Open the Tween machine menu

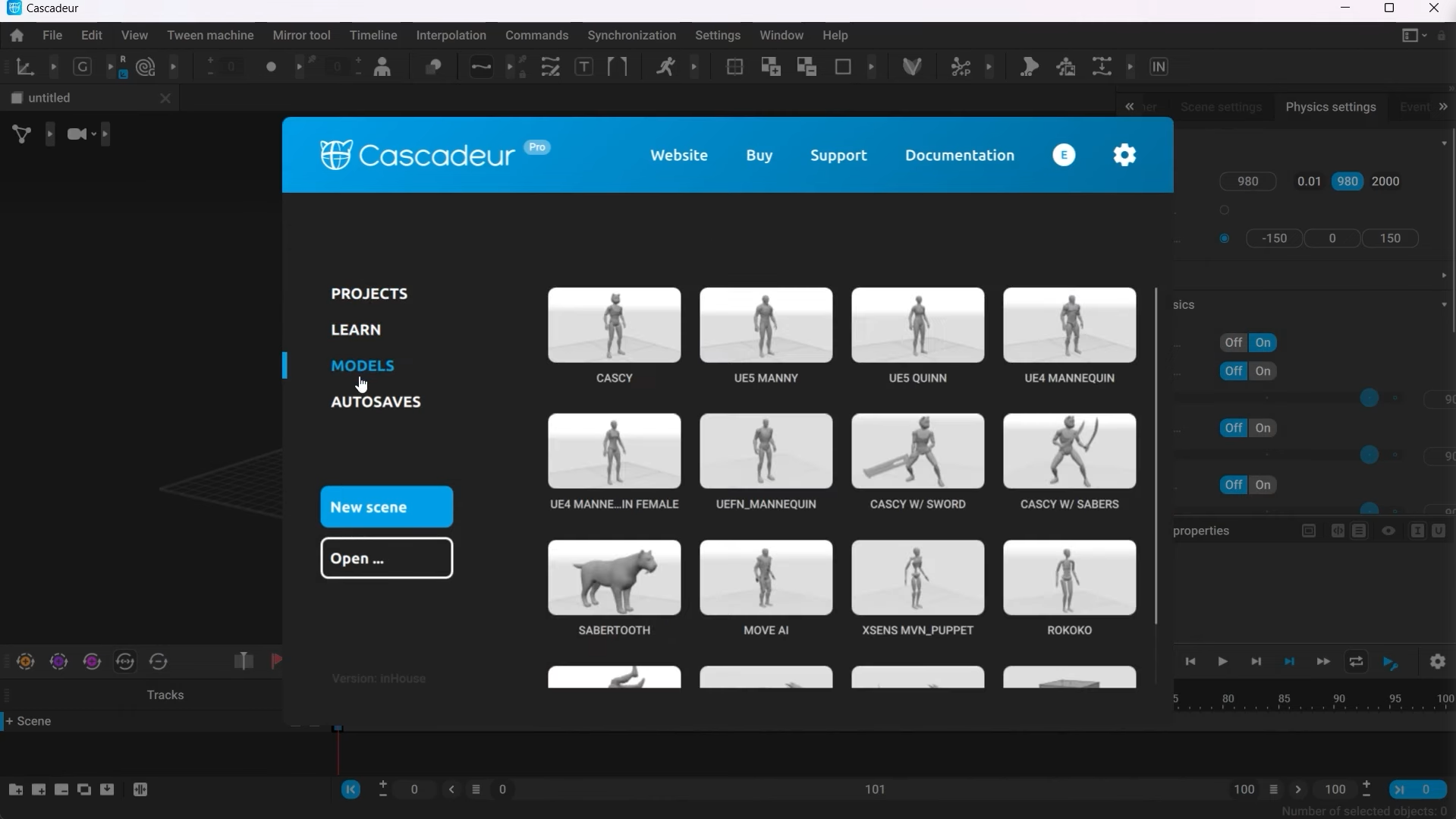[210, 36]
